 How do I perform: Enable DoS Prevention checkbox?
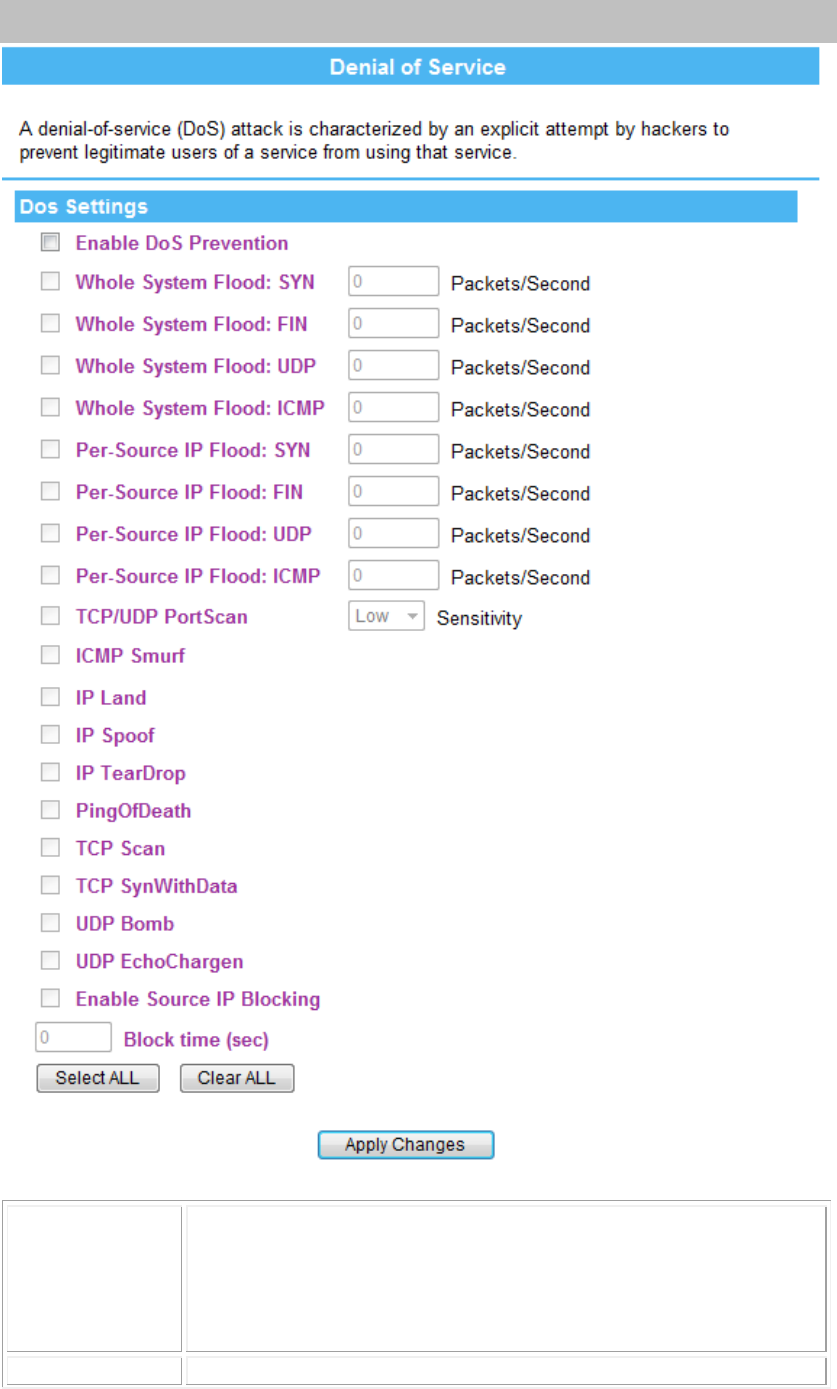[x=50, y=243]
